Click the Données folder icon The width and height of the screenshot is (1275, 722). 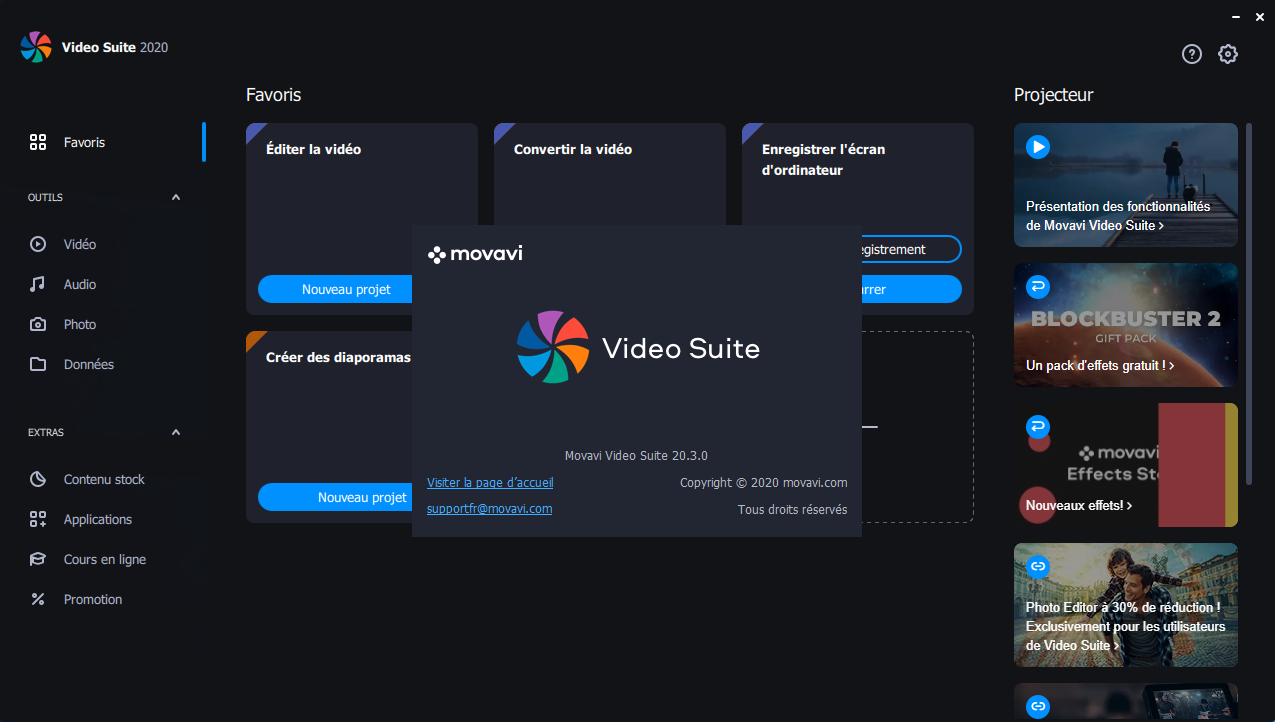[38, 364]
